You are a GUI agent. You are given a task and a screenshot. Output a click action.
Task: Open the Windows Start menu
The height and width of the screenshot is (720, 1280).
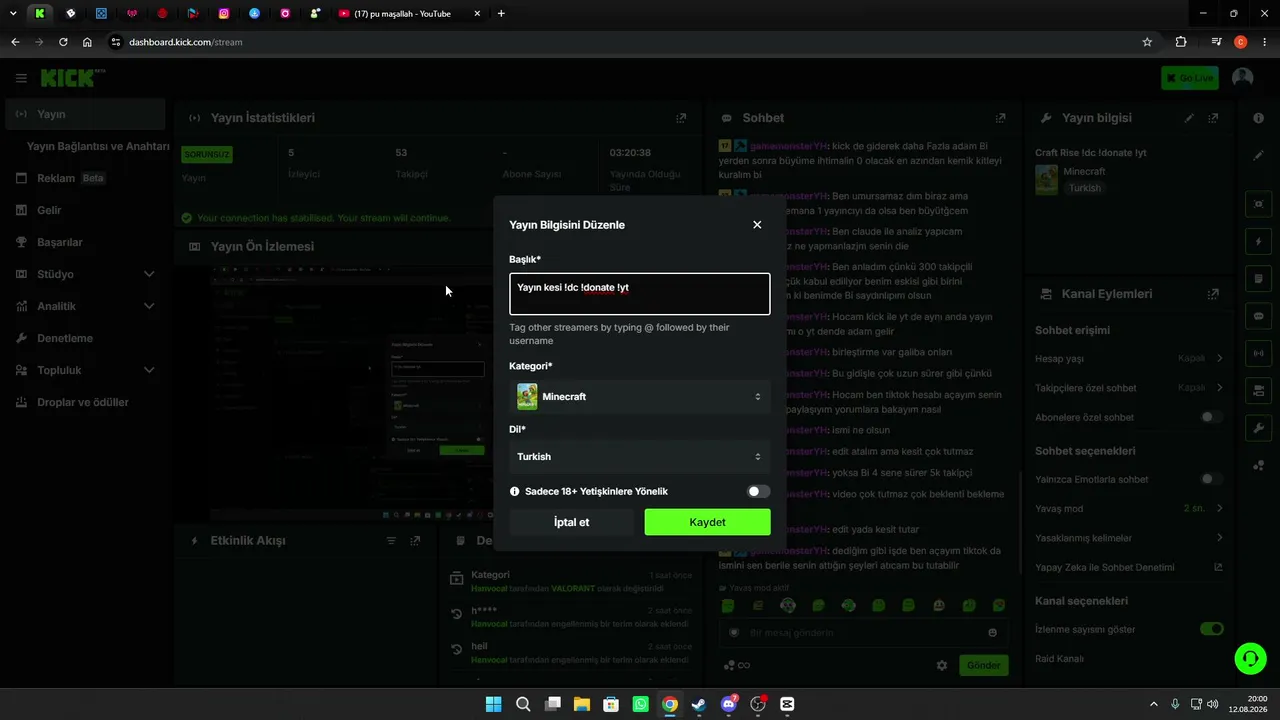(493, 704)
